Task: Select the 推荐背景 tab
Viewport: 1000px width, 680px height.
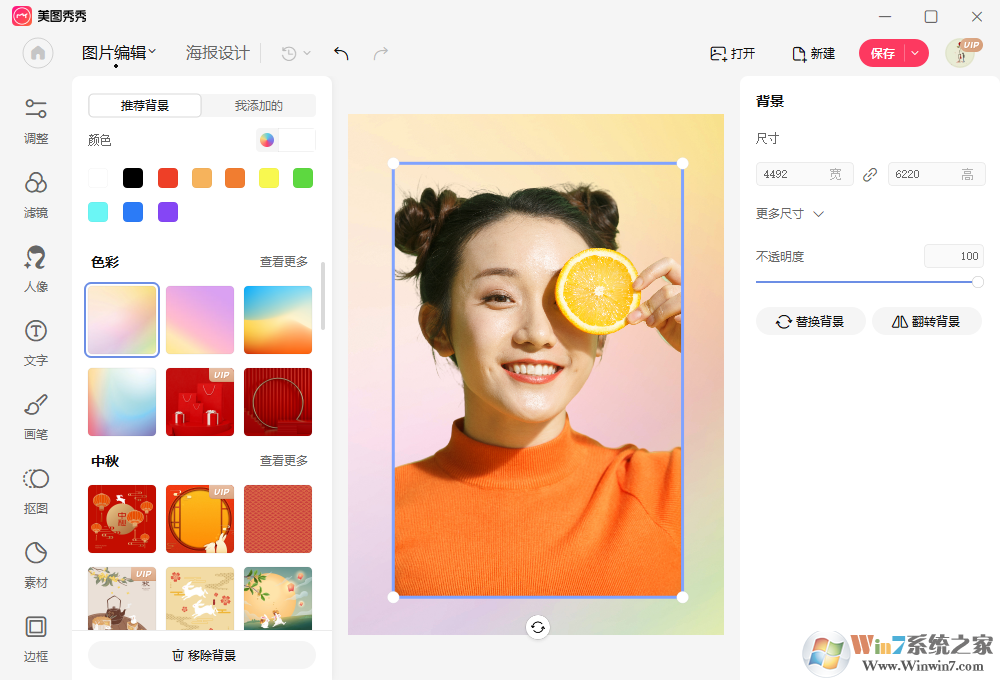Action: click(x=145, y=105)
